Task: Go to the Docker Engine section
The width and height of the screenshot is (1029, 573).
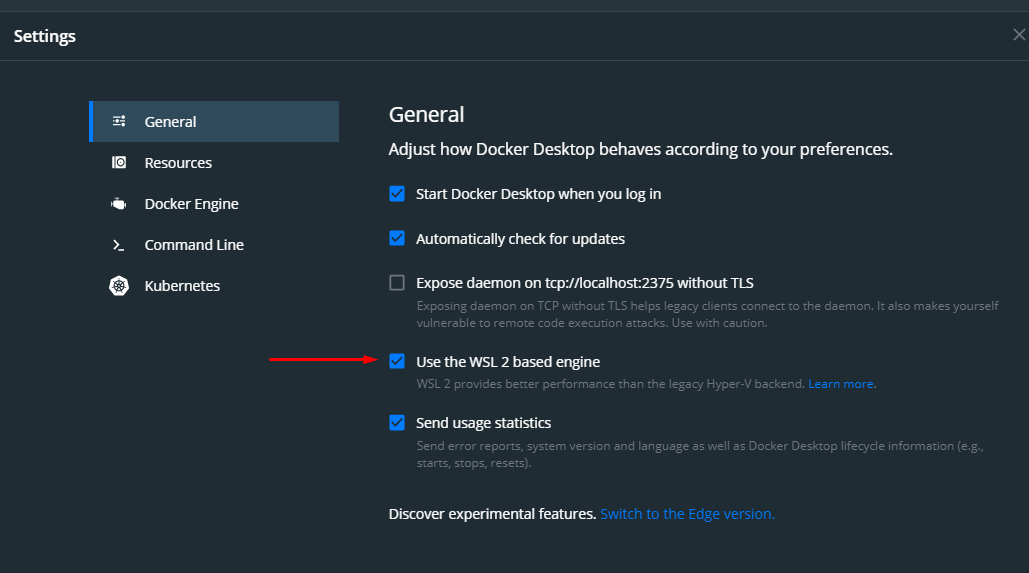Action: [x=191, y=204]
